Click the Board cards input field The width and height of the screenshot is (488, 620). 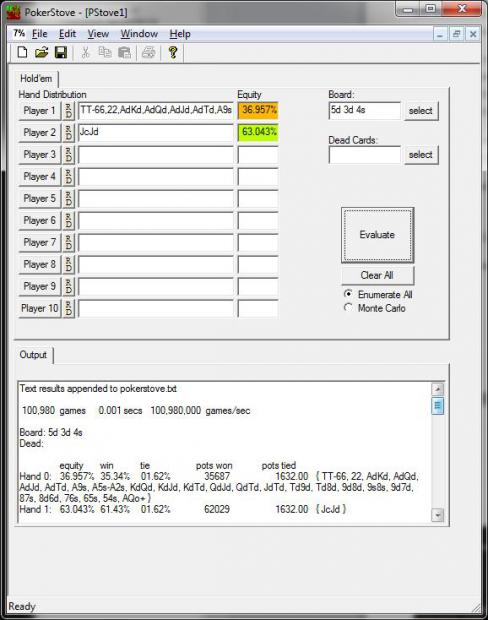364,110
